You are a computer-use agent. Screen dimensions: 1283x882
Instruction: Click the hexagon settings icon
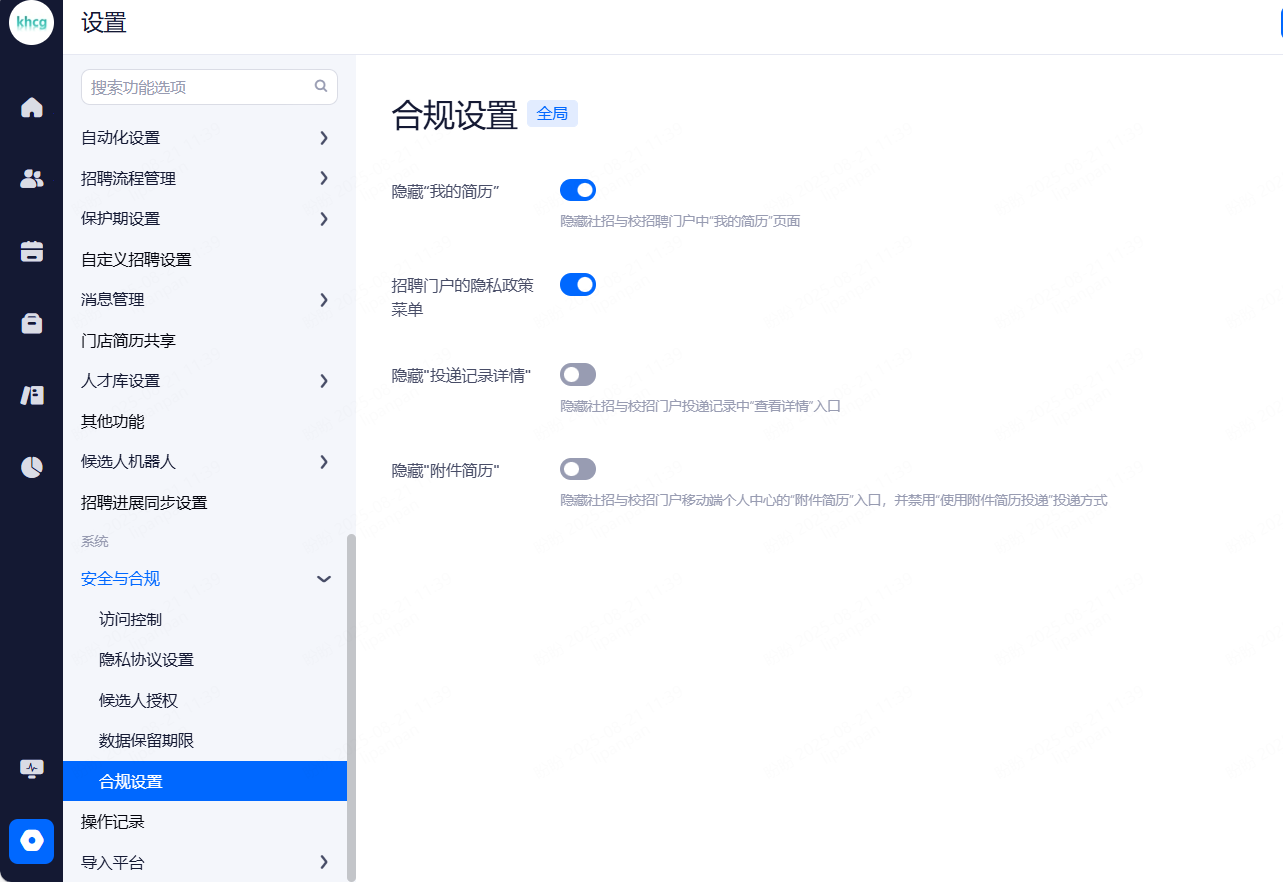32,840
